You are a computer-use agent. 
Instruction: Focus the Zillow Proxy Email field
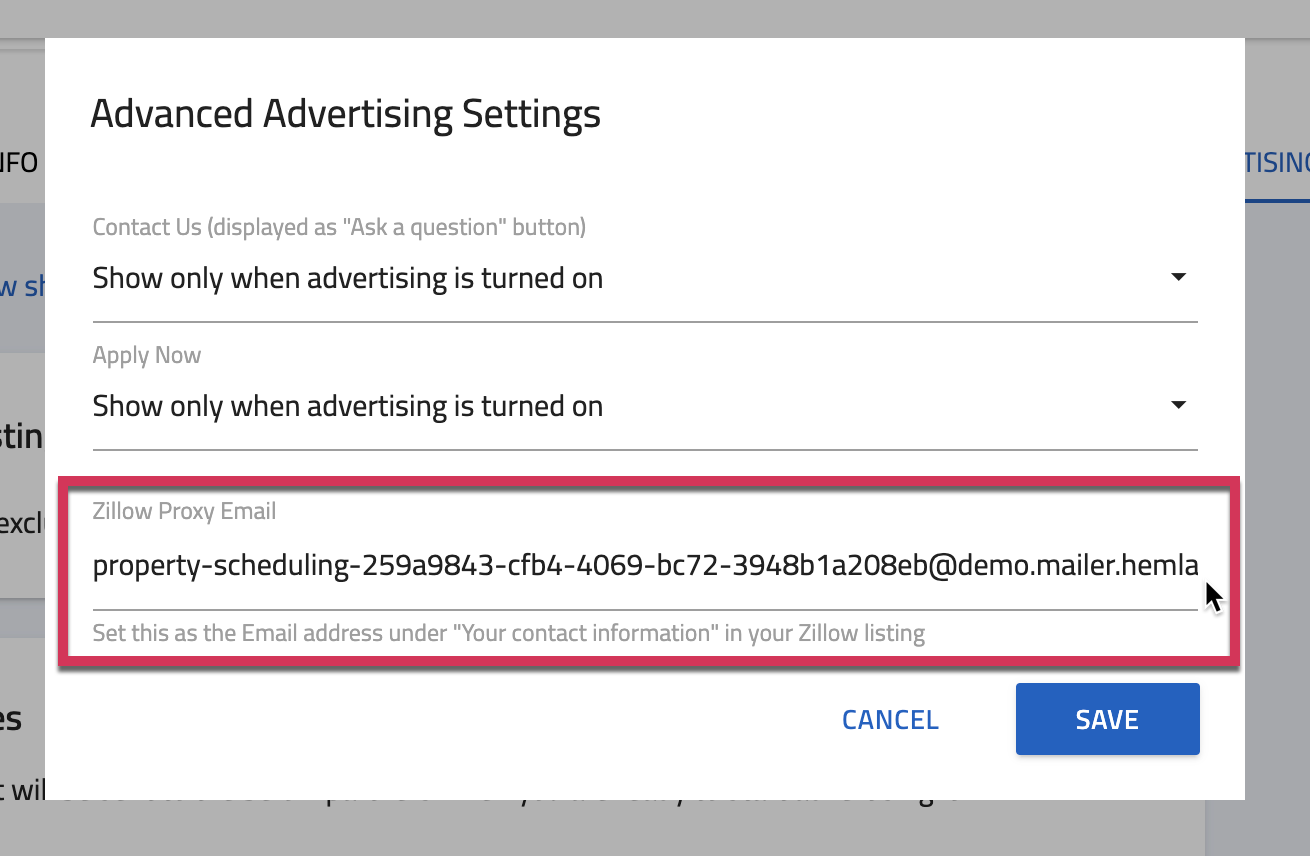point(645,566)
